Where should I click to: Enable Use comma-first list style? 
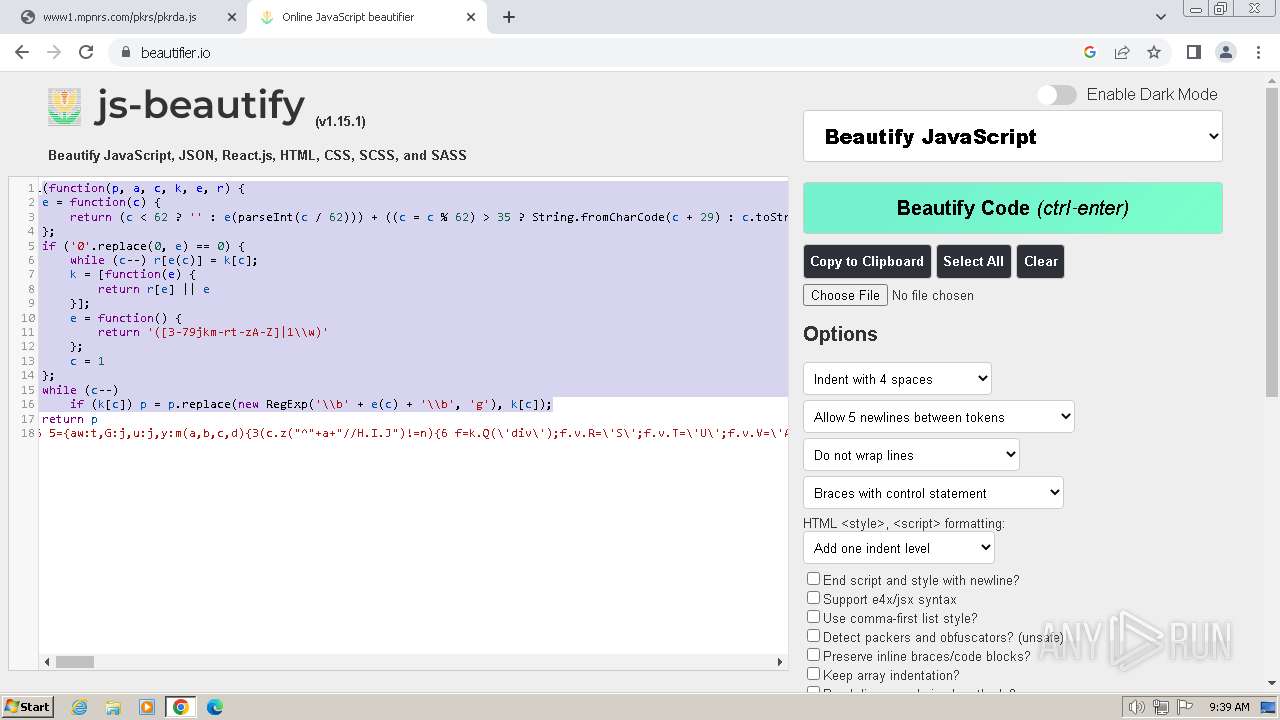coord(813,617)
